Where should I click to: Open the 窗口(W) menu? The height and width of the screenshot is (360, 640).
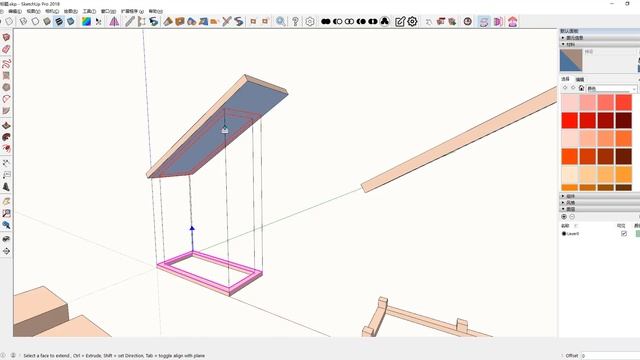(108, 11)
